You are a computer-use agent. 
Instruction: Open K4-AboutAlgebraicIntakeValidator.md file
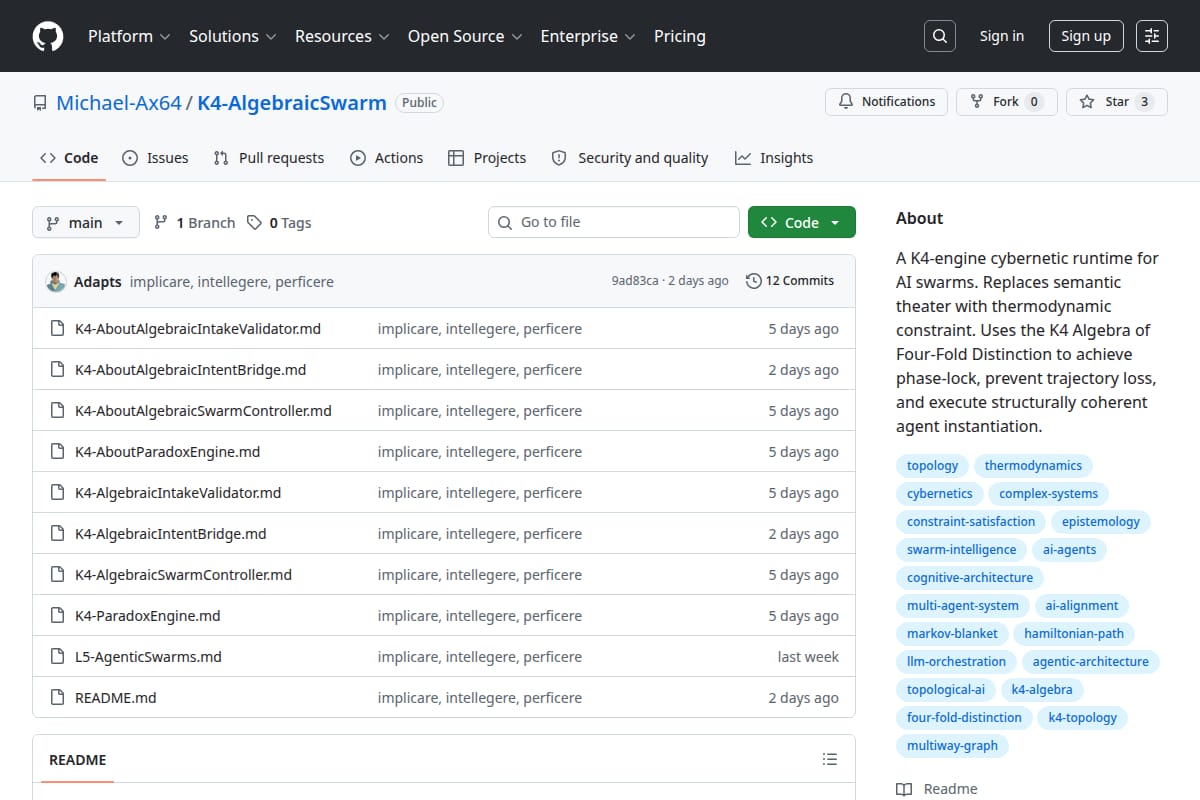tap(198, 329)
